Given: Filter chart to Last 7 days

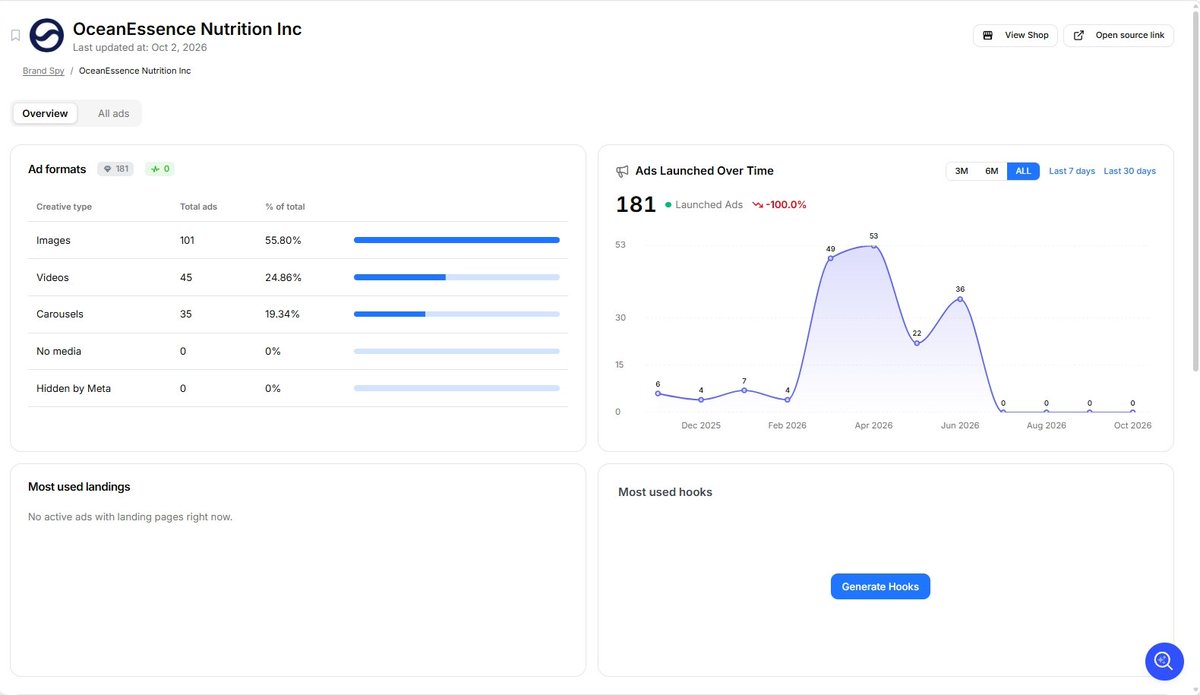Looking at the screenshot, I should (x=1072, y=171).
